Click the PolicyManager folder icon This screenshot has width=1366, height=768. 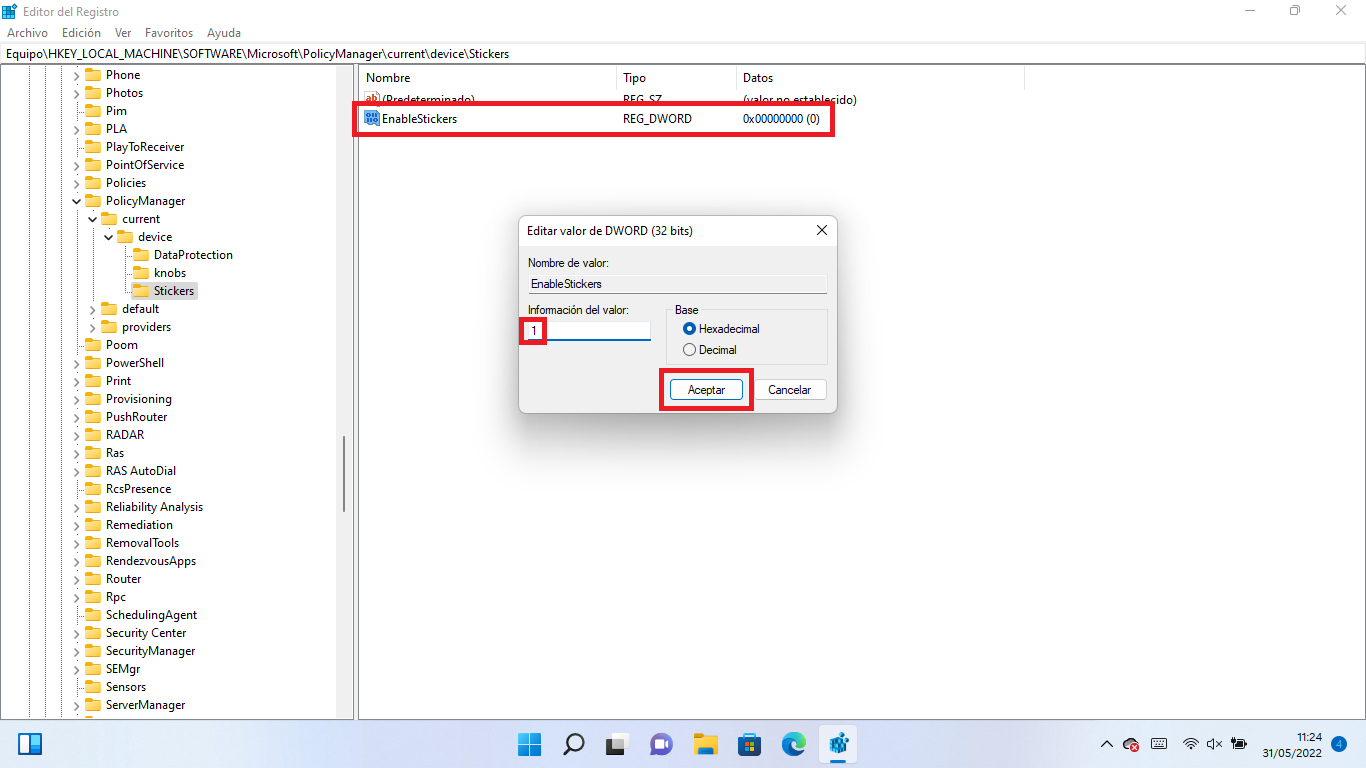point(92,201)
